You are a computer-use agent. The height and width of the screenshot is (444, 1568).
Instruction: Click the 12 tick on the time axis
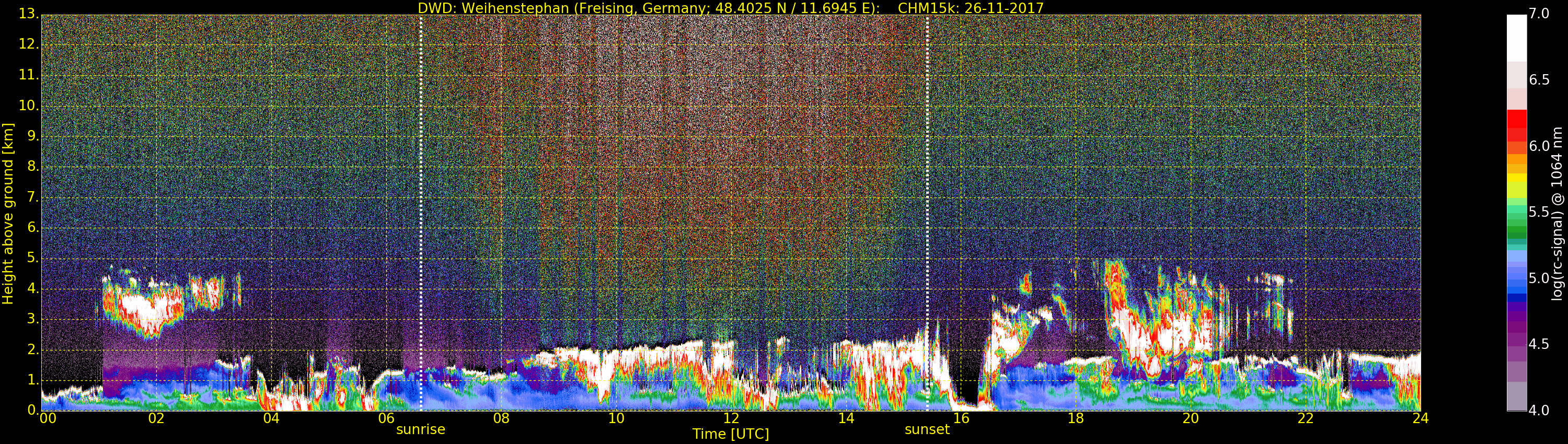click(731, 418)
